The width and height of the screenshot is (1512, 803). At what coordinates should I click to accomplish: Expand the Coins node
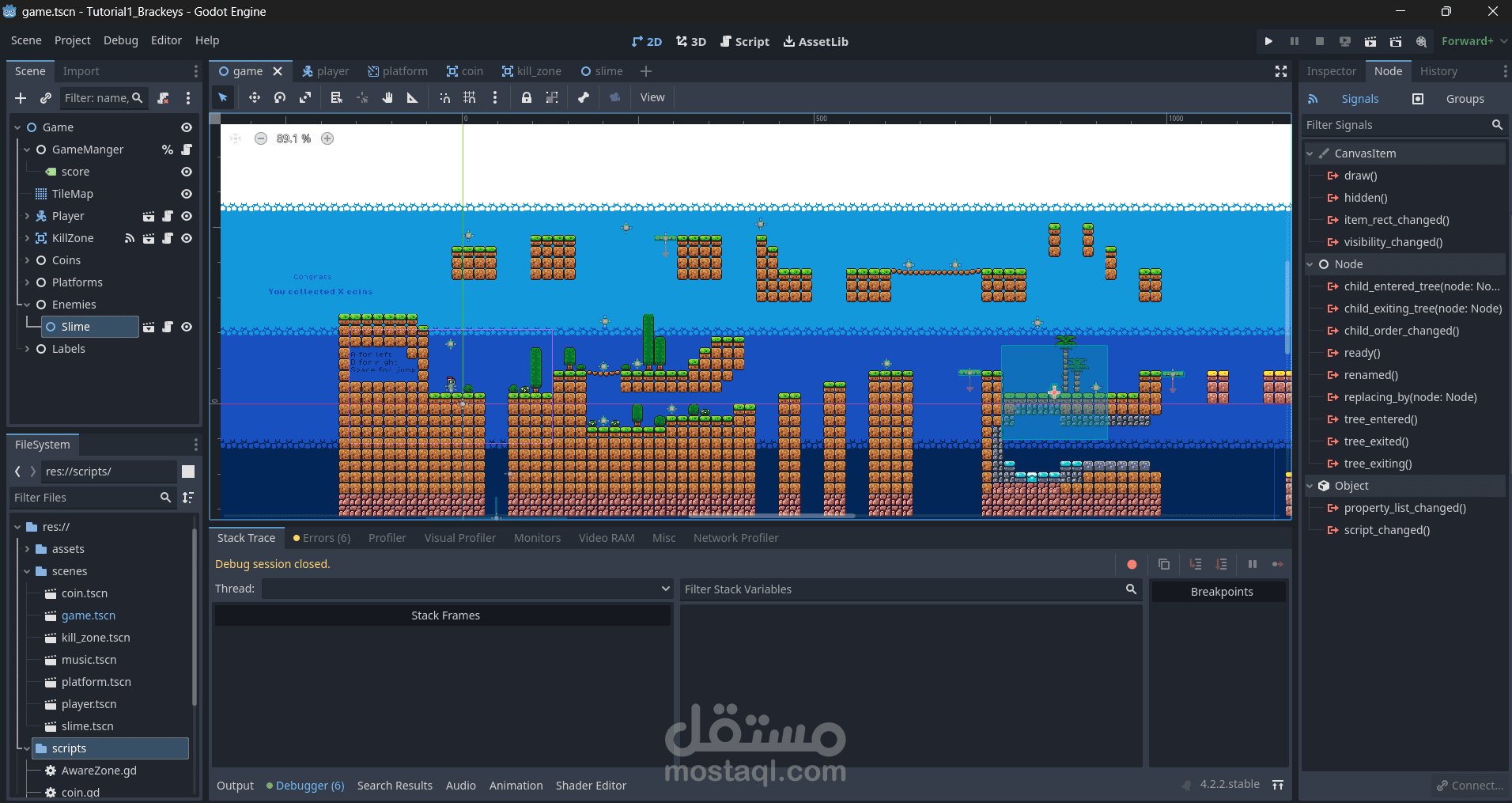click(x=27, y=260)
